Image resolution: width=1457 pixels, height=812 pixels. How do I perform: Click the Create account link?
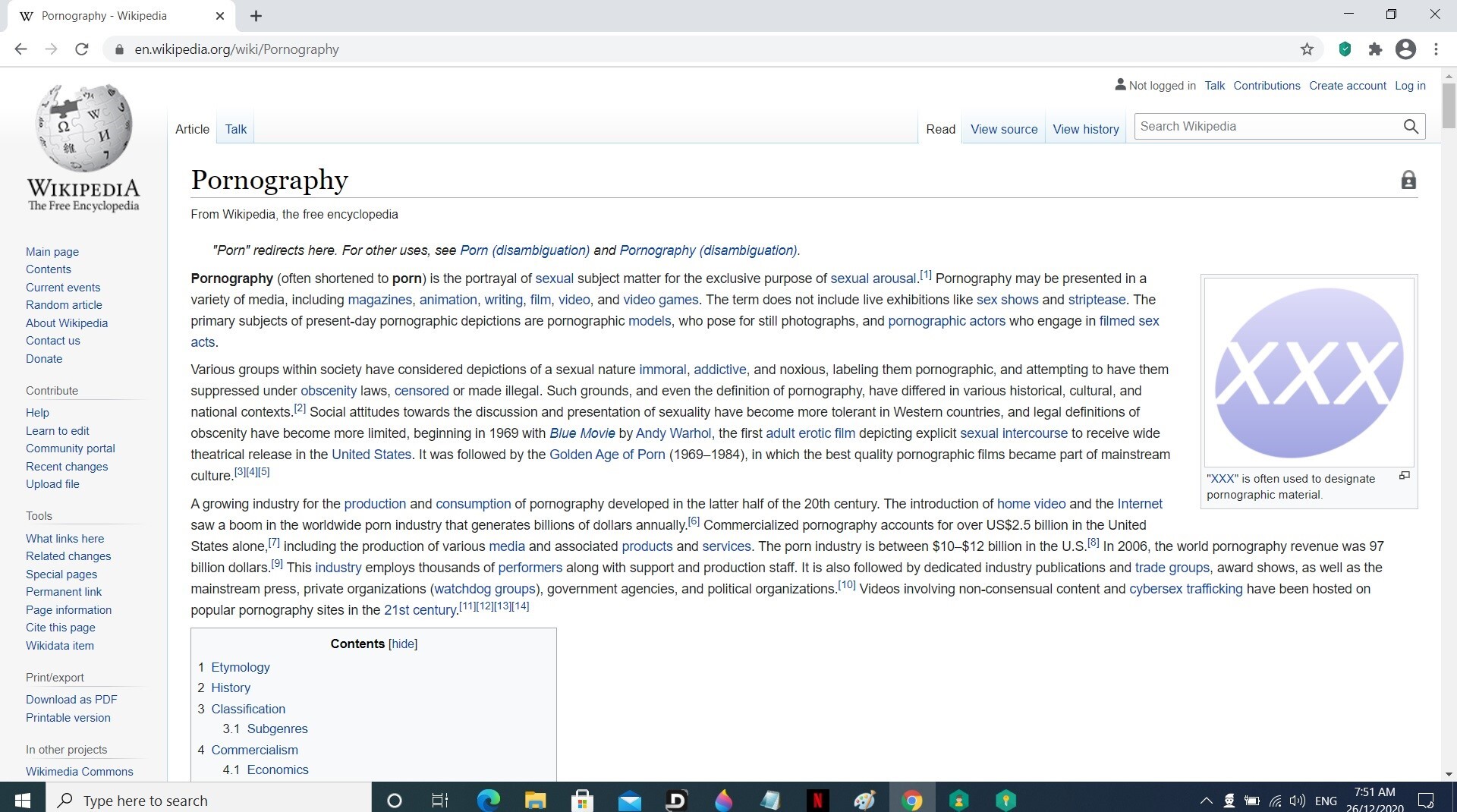(1348, 86)
